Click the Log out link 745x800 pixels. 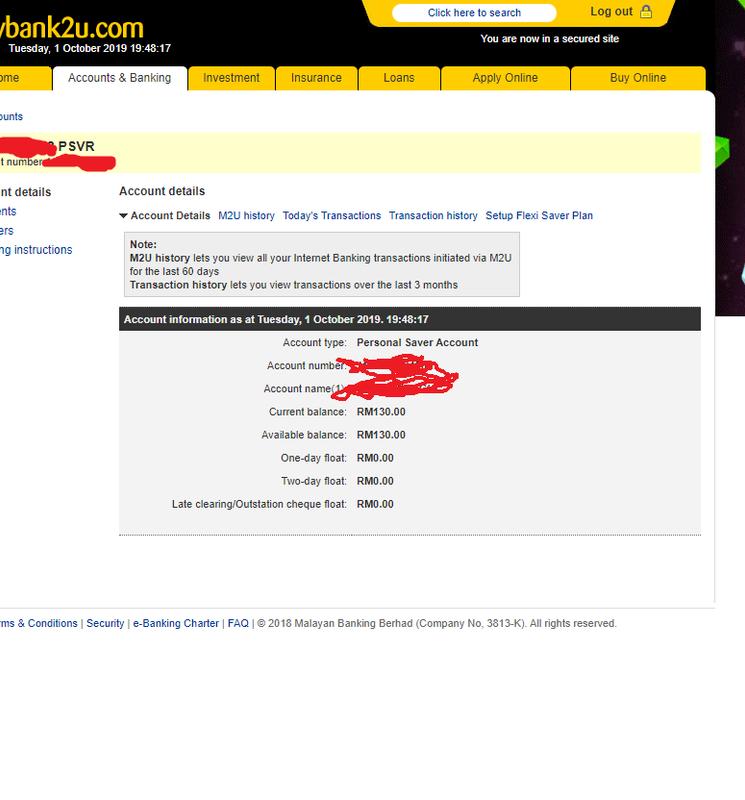611,12
